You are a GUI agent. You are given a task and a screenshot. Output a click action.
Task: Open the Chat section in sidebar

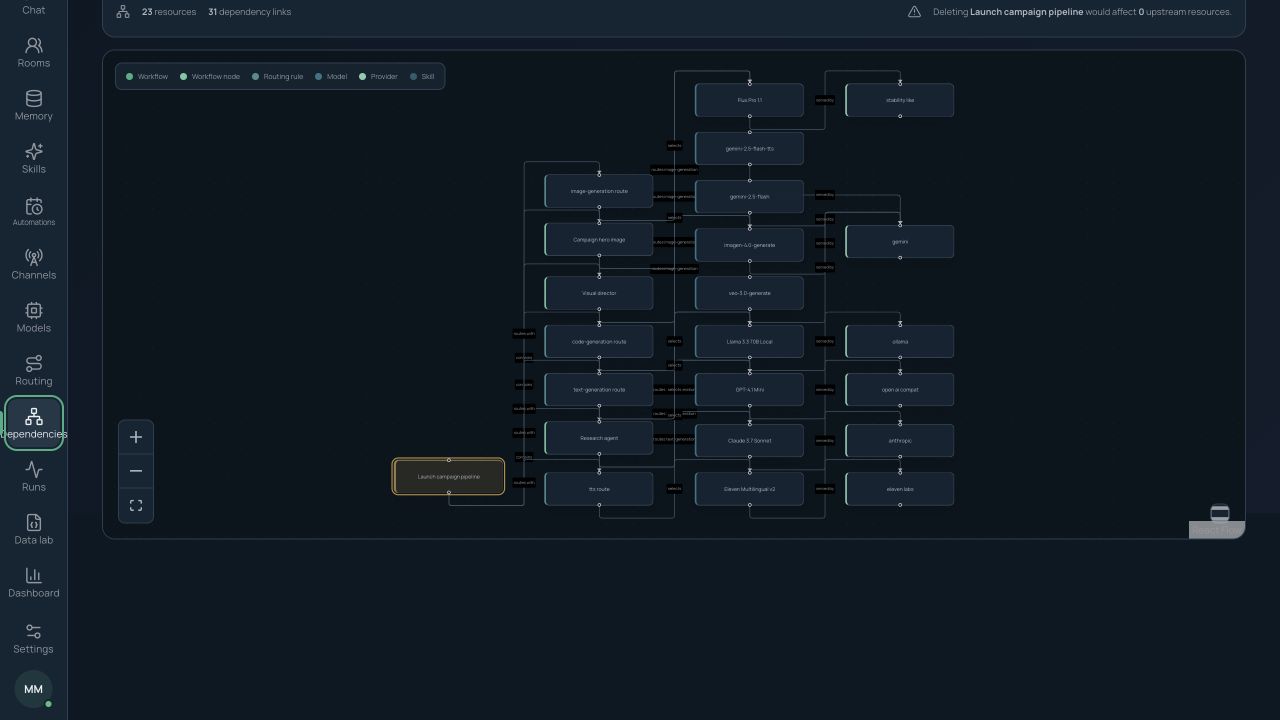pyautogui.click(x=33, y=9)
